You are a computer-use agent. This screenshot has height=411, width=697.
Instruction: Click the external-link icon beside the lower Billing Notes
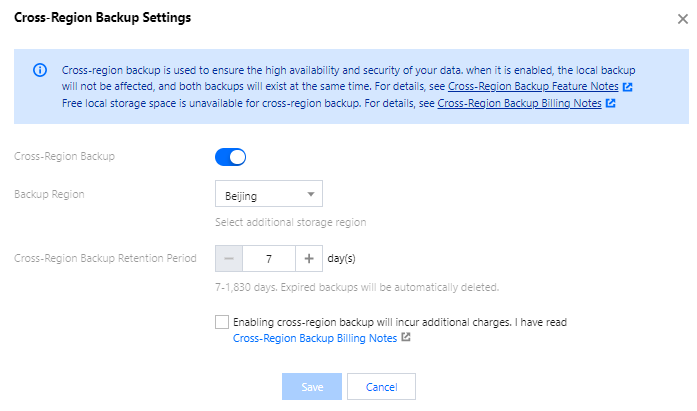coord(406,339)
